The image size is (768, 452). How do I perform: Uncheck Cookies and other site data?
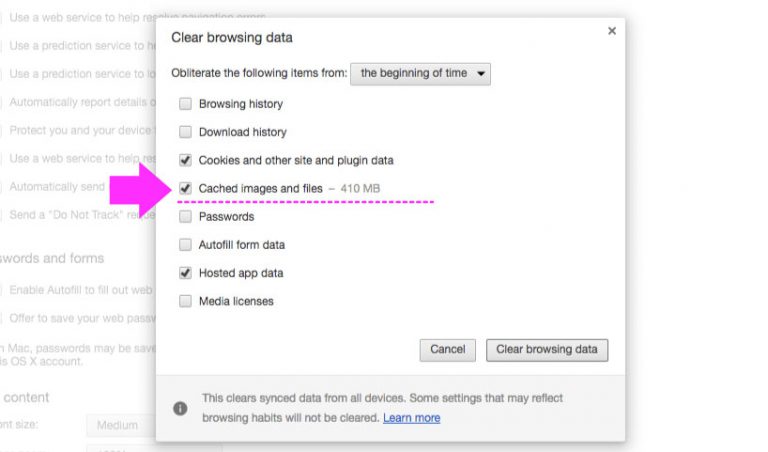tap(185, 160)
